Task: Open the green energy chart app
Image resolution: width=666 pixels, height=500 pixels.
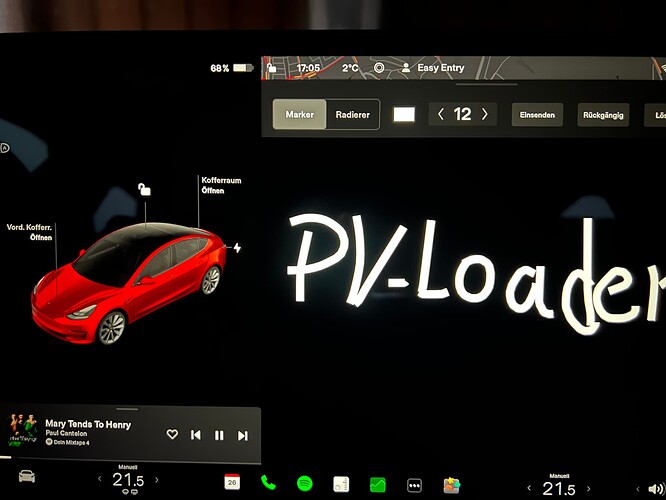Action: (378, 485)
